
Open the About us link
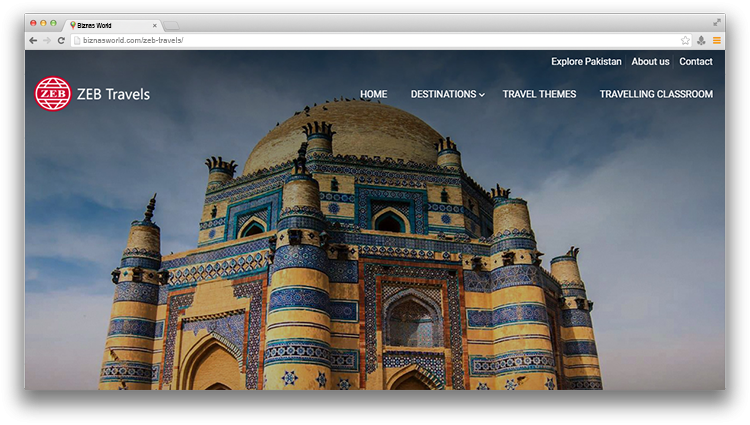pyautogui.click(x=650, y=61)
